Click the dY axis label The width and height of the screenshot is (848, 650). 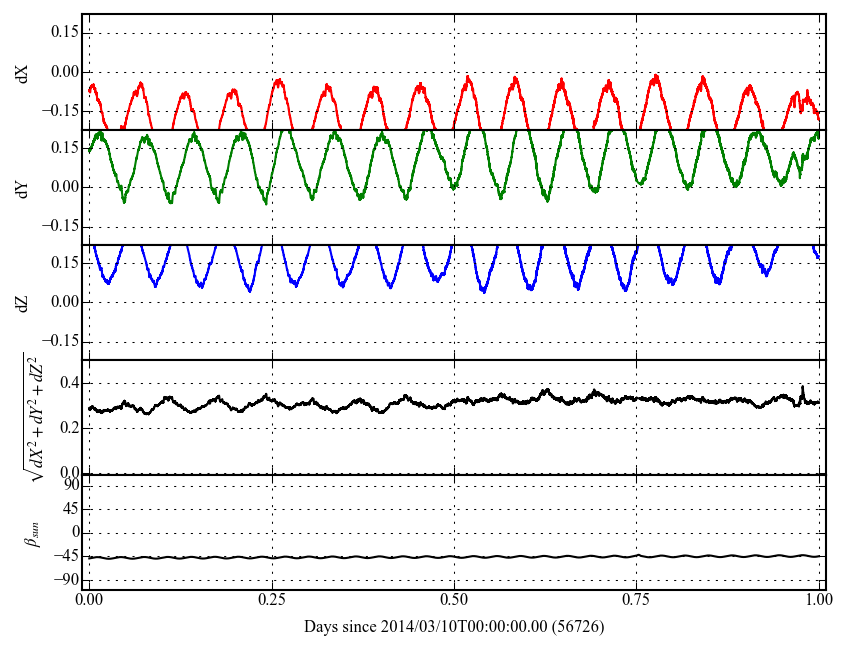[x=22, y=187]
